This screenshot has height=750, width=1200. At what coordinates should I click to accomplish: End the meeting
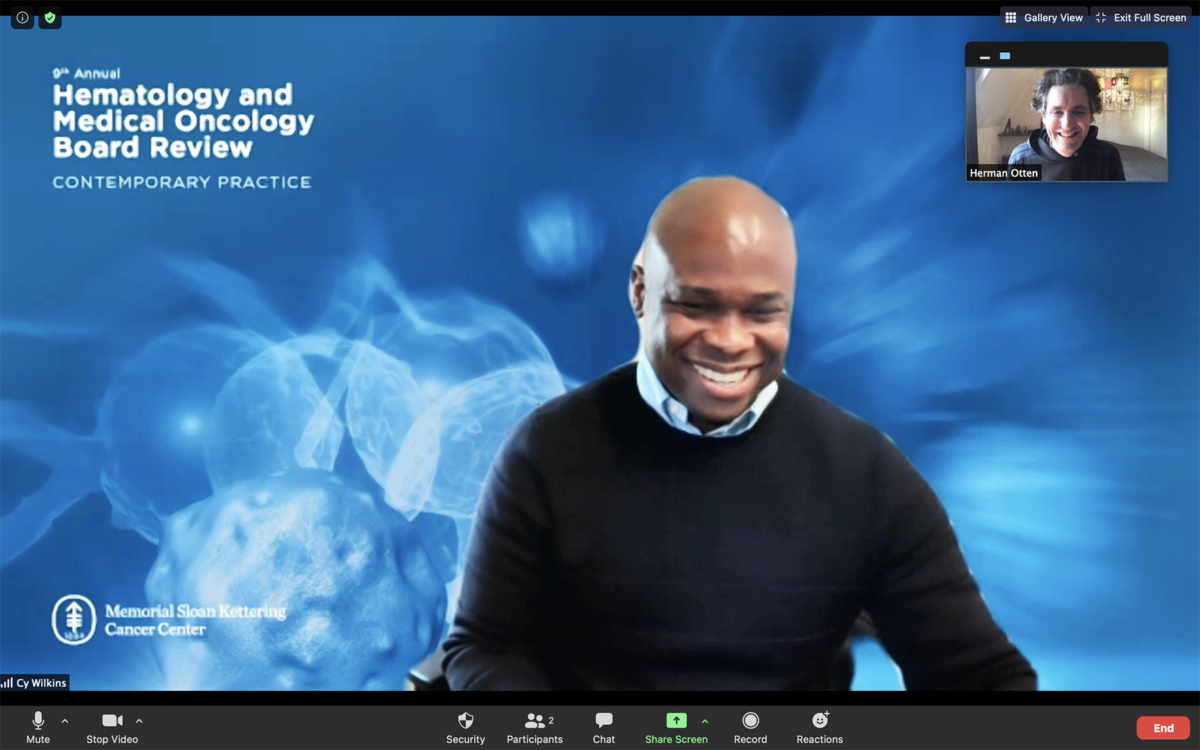tap(1163, 728)
